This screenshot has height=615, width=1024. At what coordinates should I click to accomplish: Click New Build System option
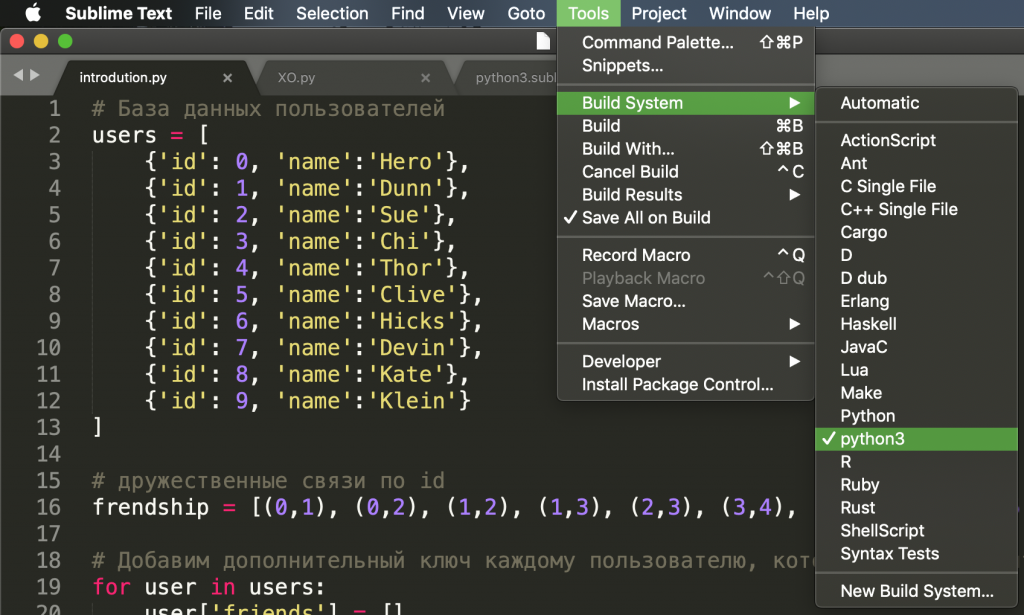point(916,591)
